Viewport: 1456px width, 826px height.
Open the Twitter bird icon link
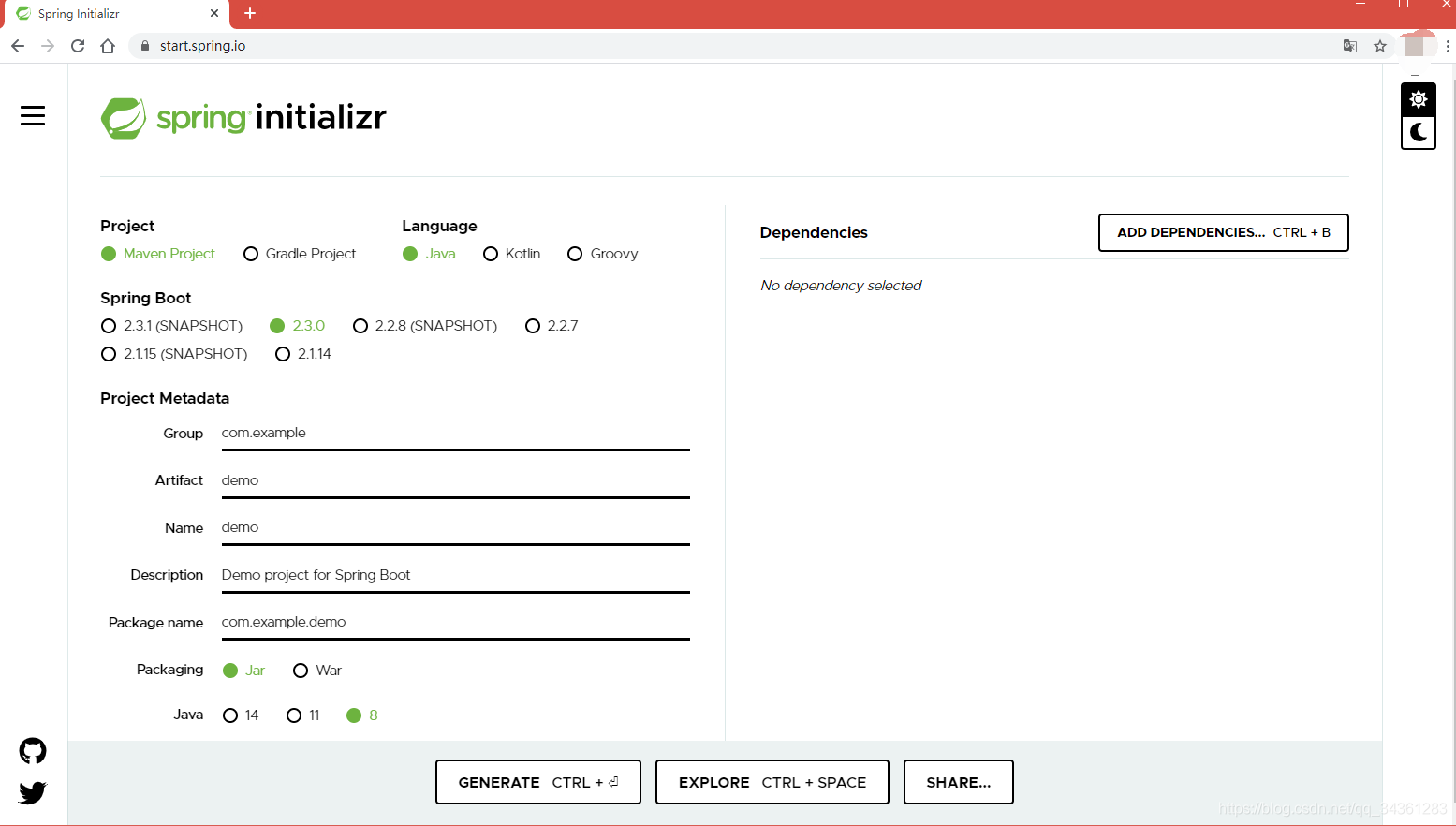[x=33, y=792]
